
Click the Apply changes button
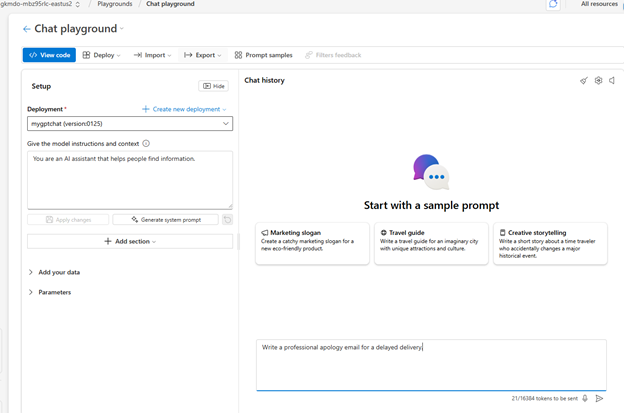click(68, 220)
